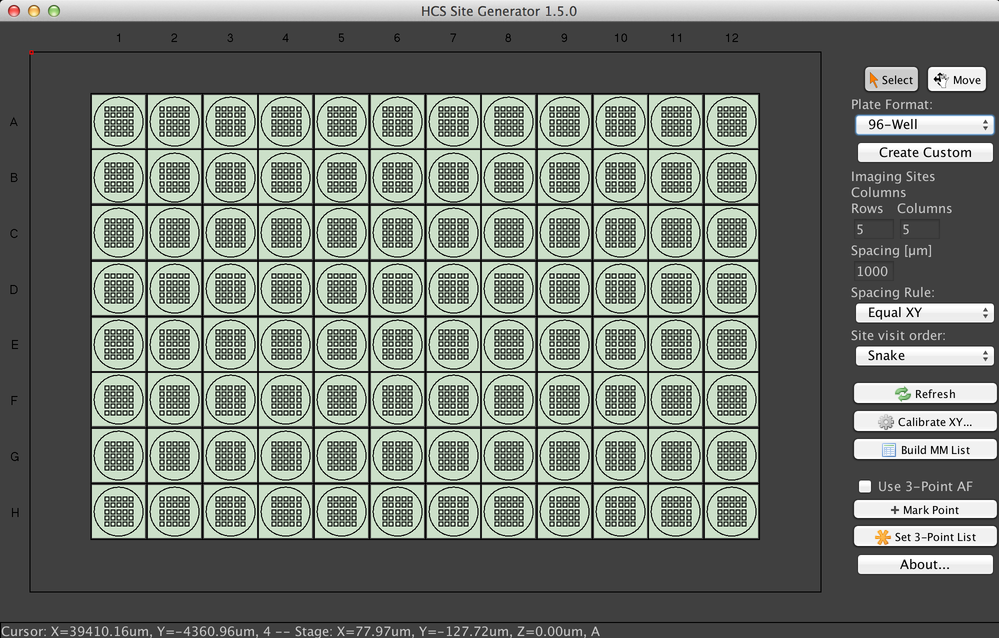Select well E4 on the plate

coord(286,345)
